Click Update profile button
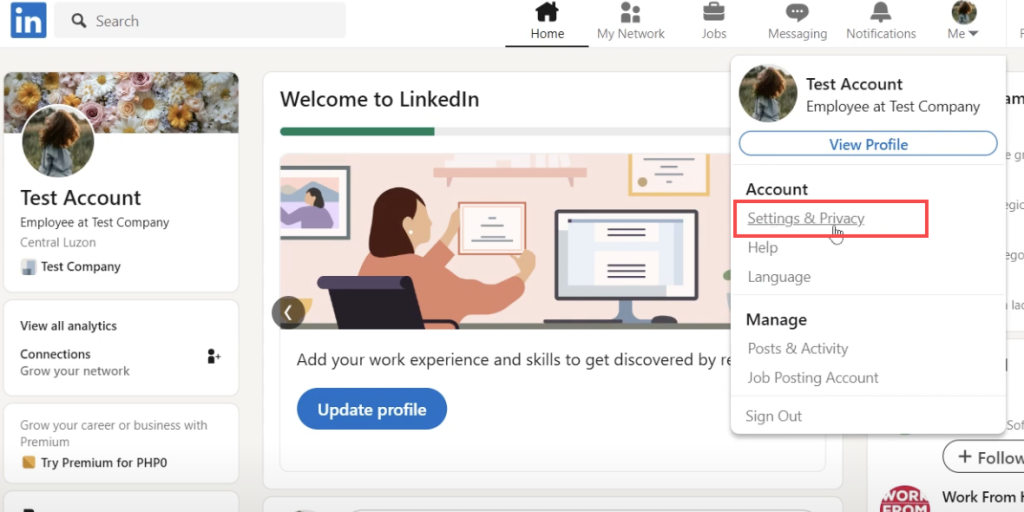Viewport: 1024px width, 512px height. click(372, 409)
